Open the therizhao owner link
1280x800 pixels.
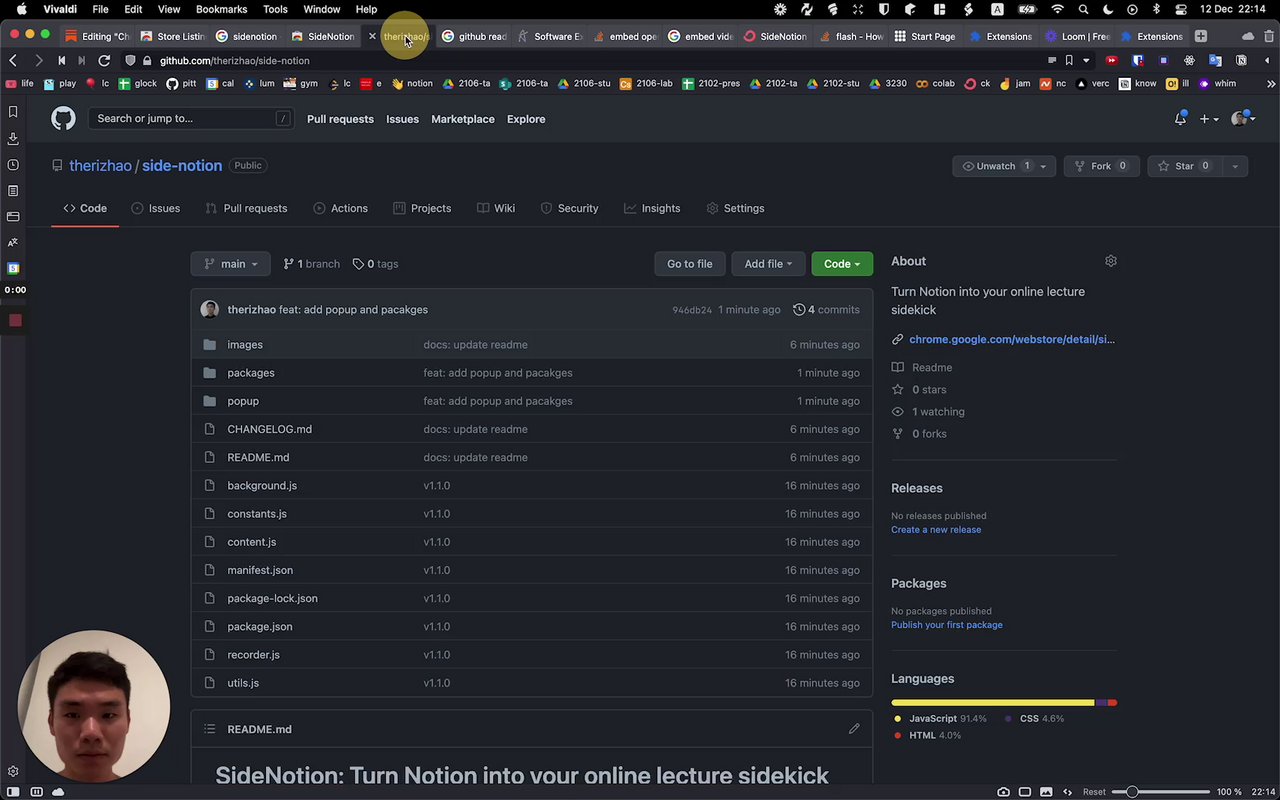click(100, 166)
